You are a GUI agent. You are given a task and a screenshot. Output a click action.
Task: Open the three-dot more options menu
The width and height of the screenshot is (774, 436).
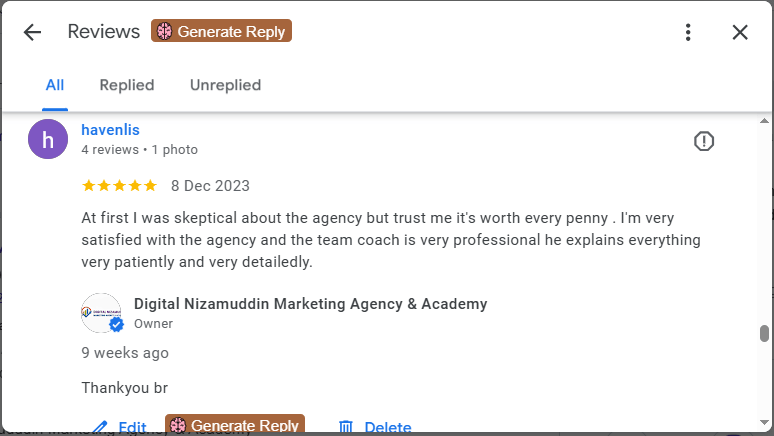click(688, 32)
